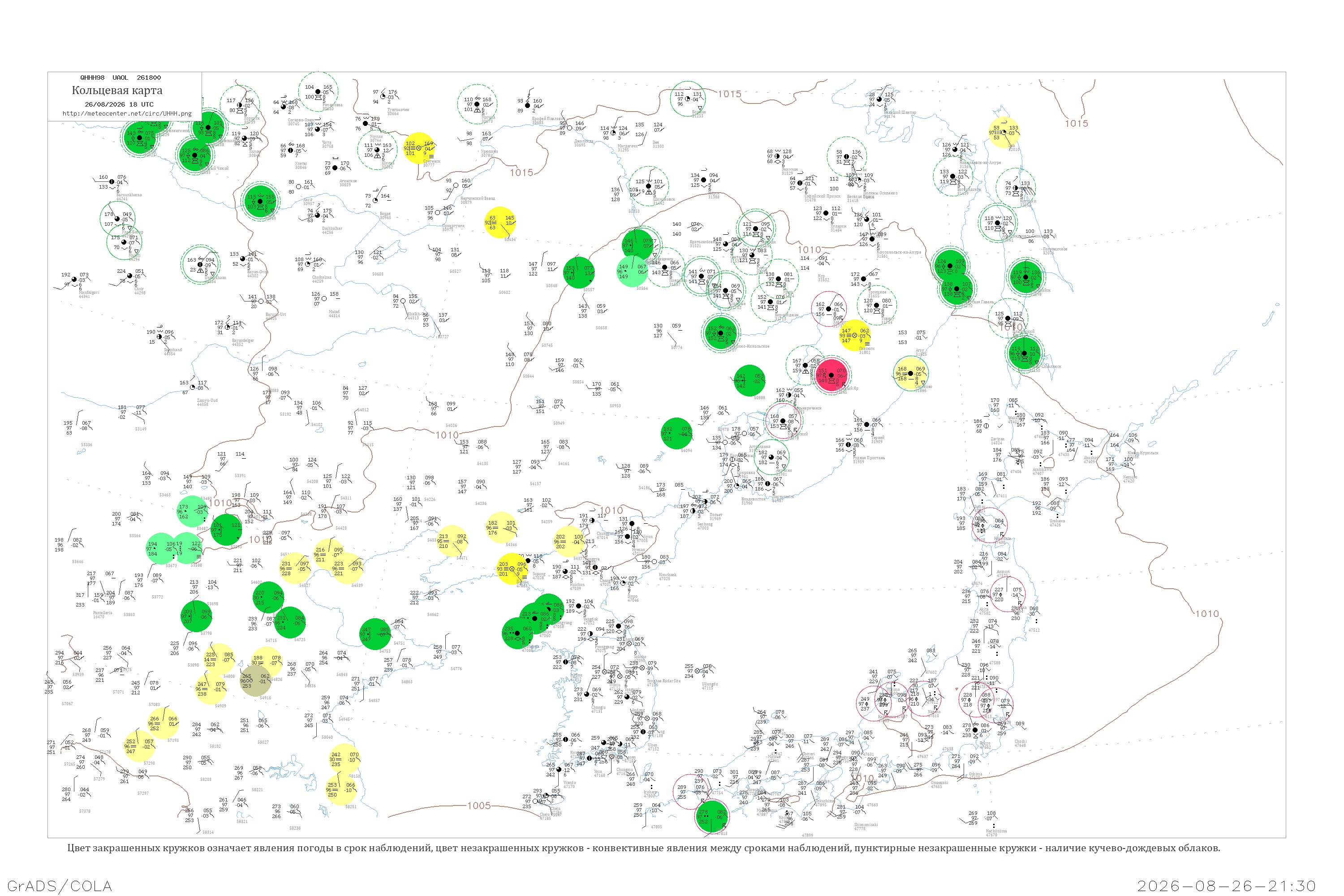Select the "Терней" station label
This screenshot has height=896, width=1344.
878,438
